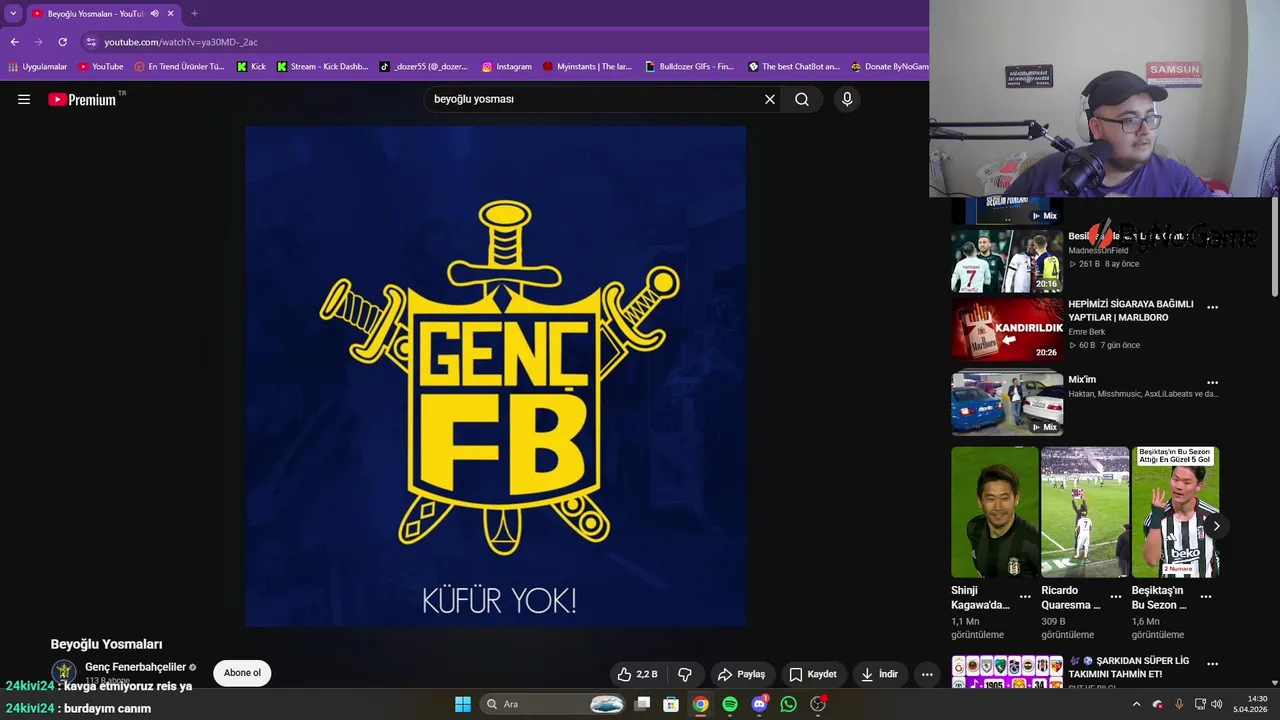Close the Beyoğlu Yosmaları browser tab
1280x720 pixels.
pos(171,14)
